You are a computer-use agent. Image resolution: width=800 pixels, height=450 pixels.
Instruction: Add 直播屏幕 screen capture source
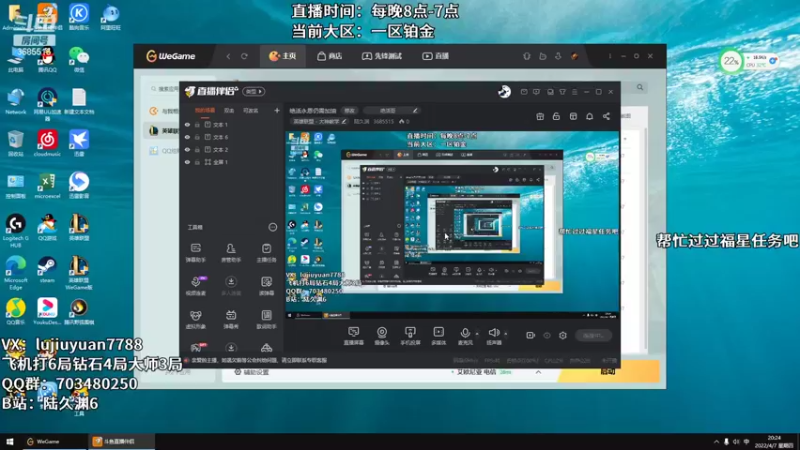pos(354,336)
